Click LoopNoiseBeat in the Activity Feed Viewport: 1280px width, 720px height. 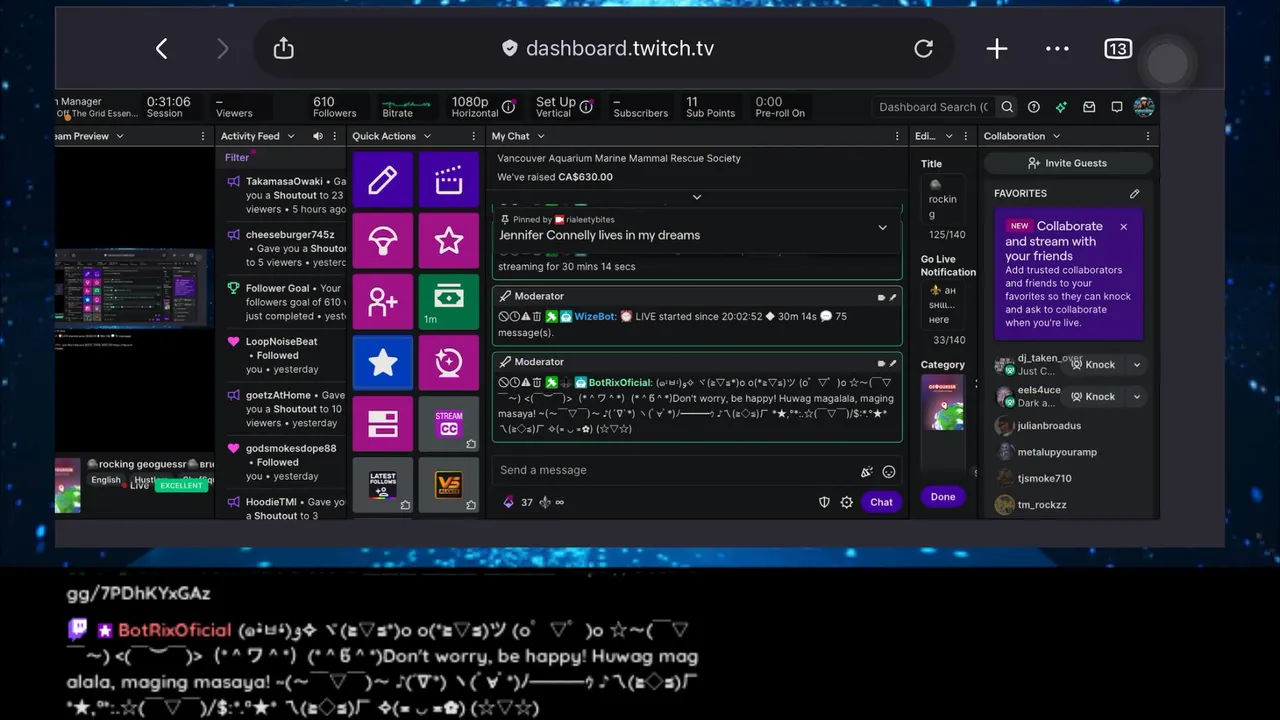click(282, 342)
